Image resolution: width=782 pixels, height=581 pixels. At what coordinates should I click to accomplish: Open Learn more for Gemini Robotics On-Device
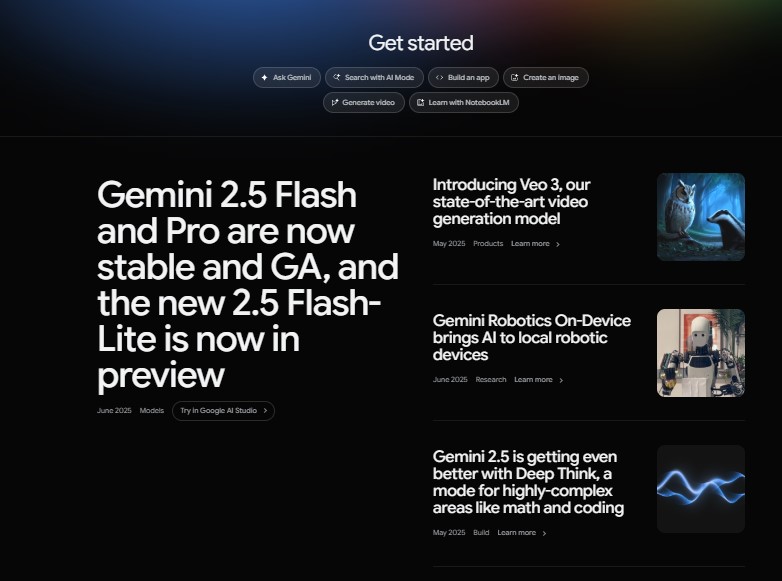[533, 380]
